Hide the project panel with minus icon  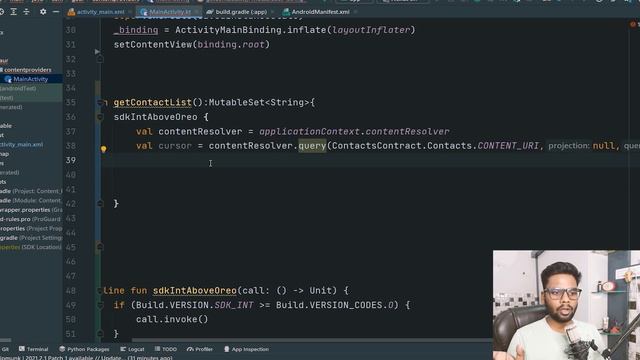click(x=56, y=12)
